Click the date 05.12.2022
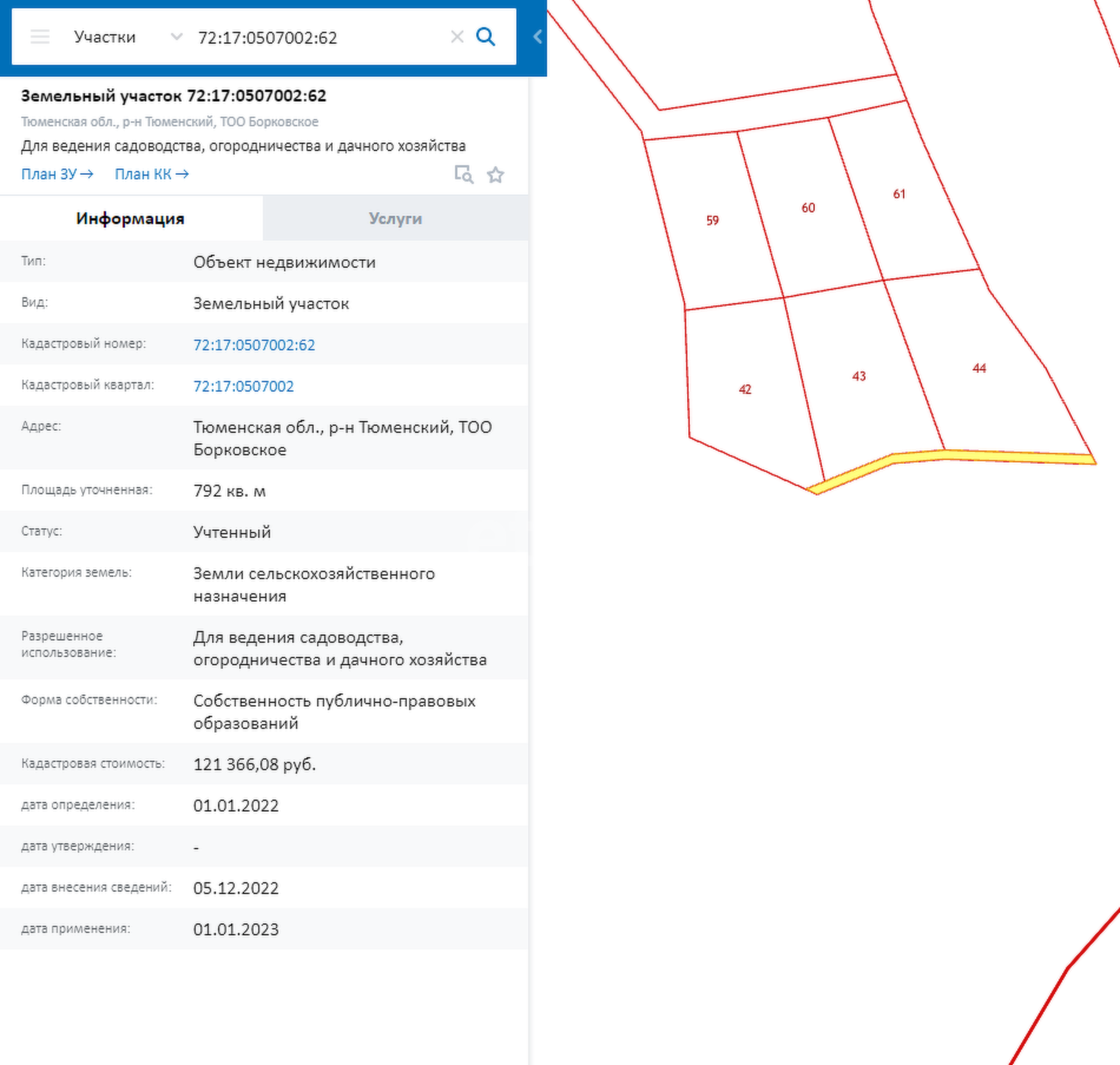Image resolution: width=1120 pixels, height=1065 pixels. tap(236, 888)
